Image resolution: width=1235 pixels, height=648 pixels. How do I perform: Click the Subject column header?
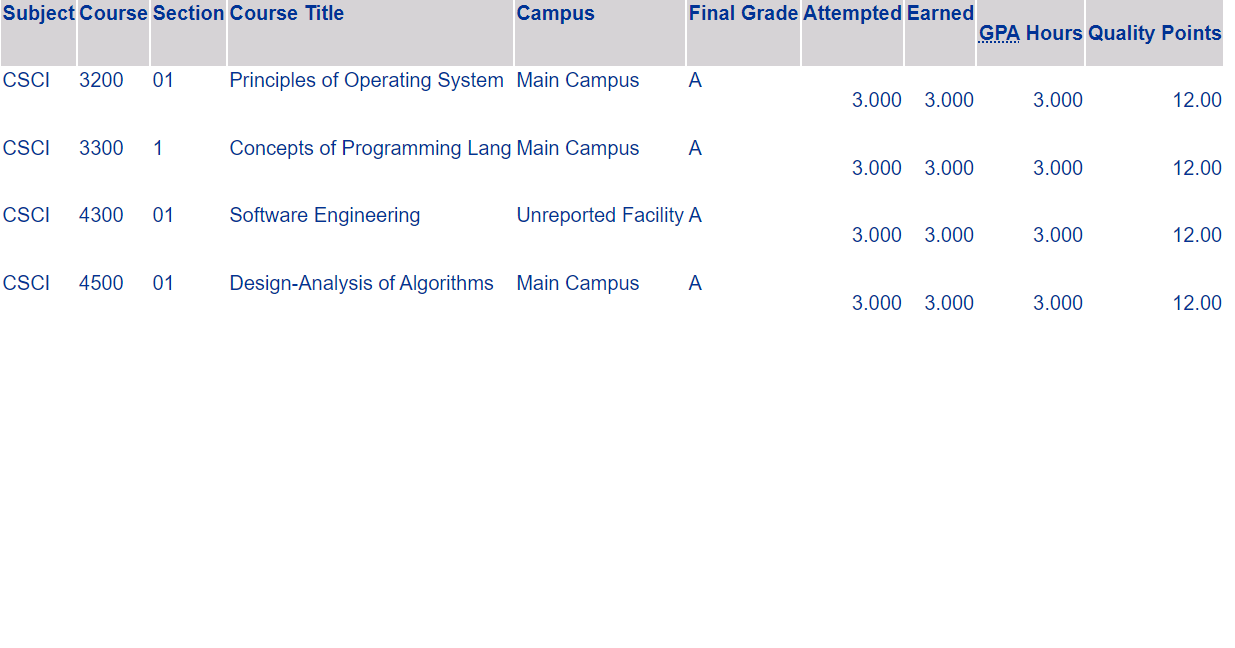pyautogui.click(x=38, y=14)
